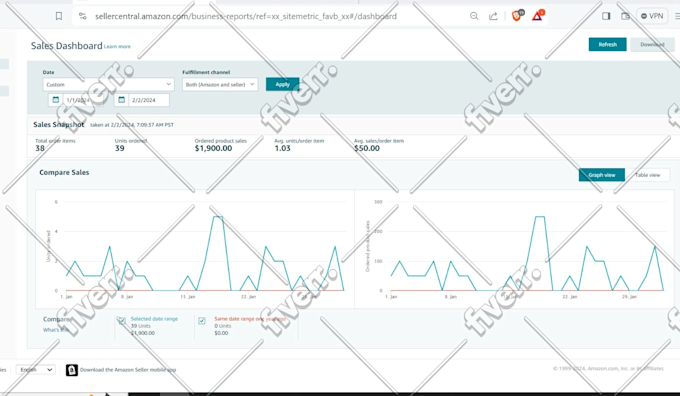Click the Avg. units/order item value 1.03

click(282, 148)
